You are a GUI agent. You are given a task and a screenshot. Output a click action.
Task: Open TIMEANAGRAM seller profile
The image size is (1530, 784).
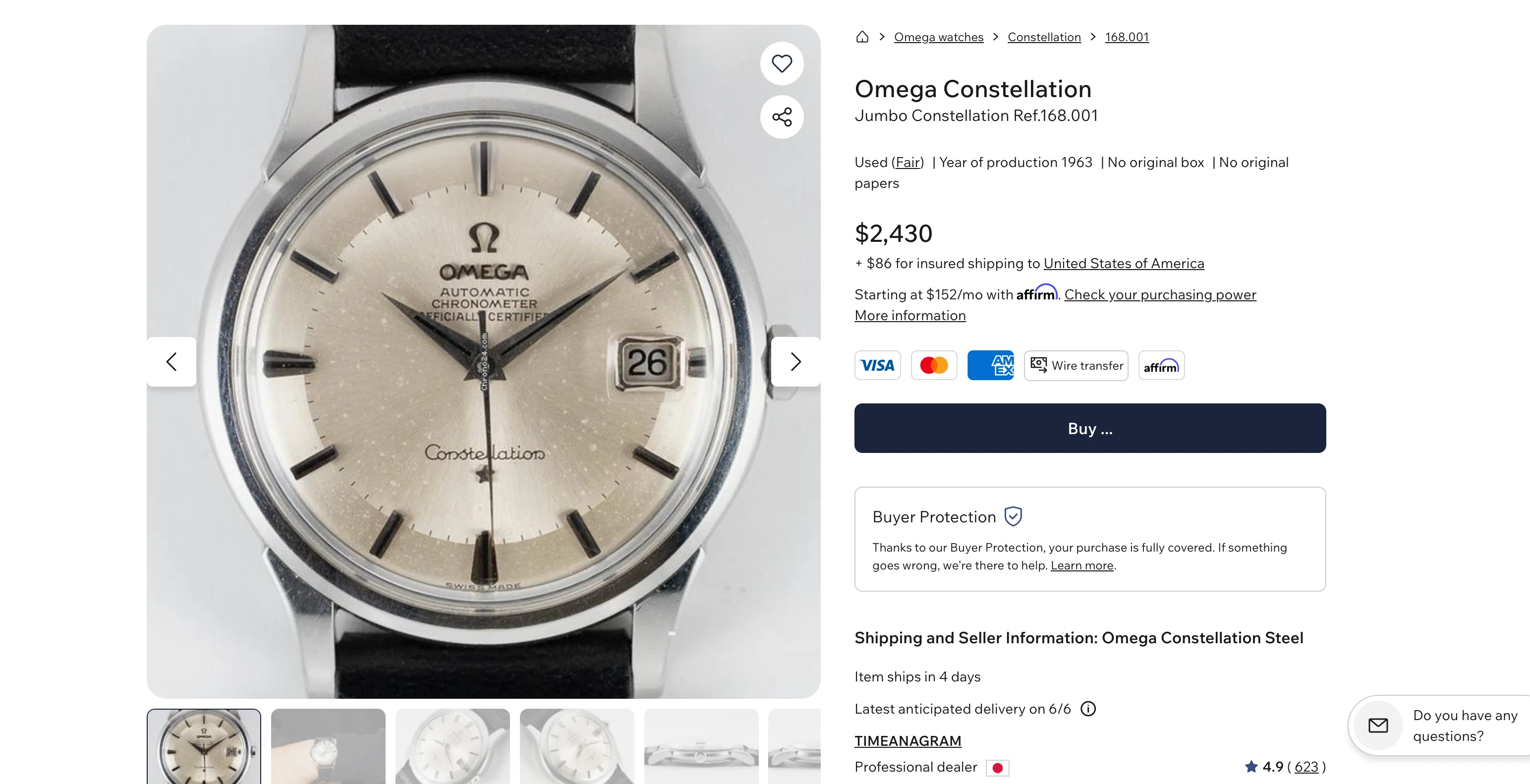click(907, 741)
